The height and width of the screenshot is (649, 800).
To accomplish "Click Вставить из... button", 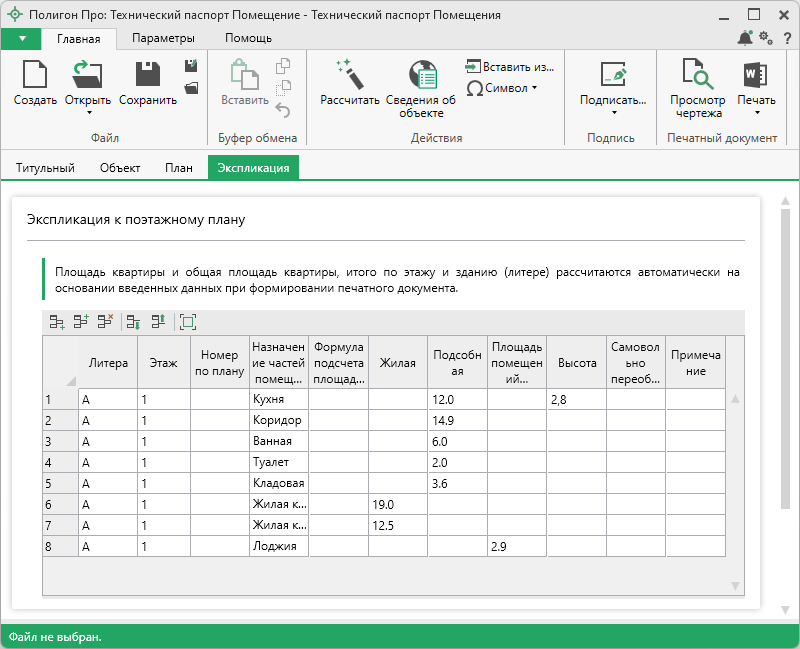I will point(509,67).
